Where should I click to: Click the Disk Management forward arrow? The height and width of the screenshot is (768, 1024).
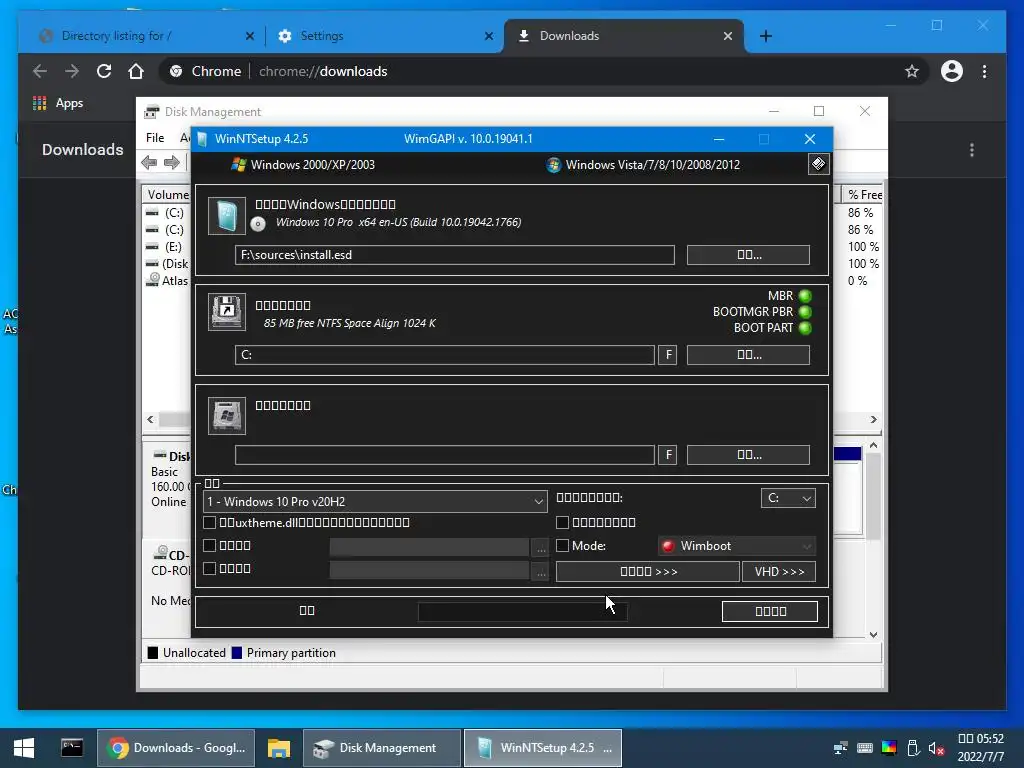[x=172, y=163]
